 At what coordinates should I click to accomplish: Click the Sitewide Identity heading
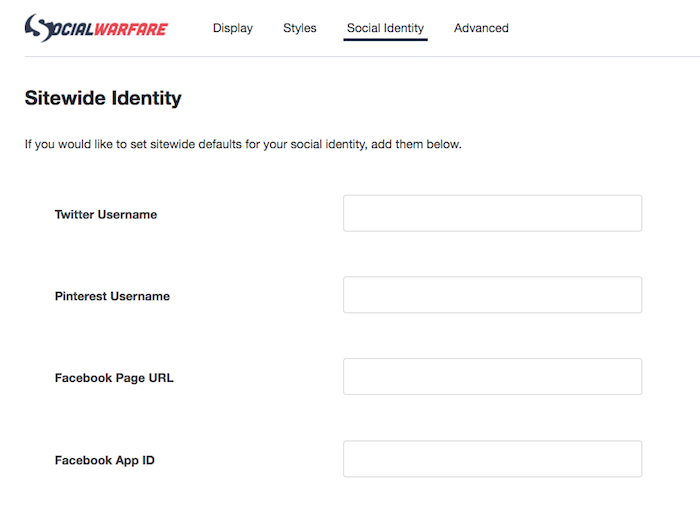coord(103,98)
